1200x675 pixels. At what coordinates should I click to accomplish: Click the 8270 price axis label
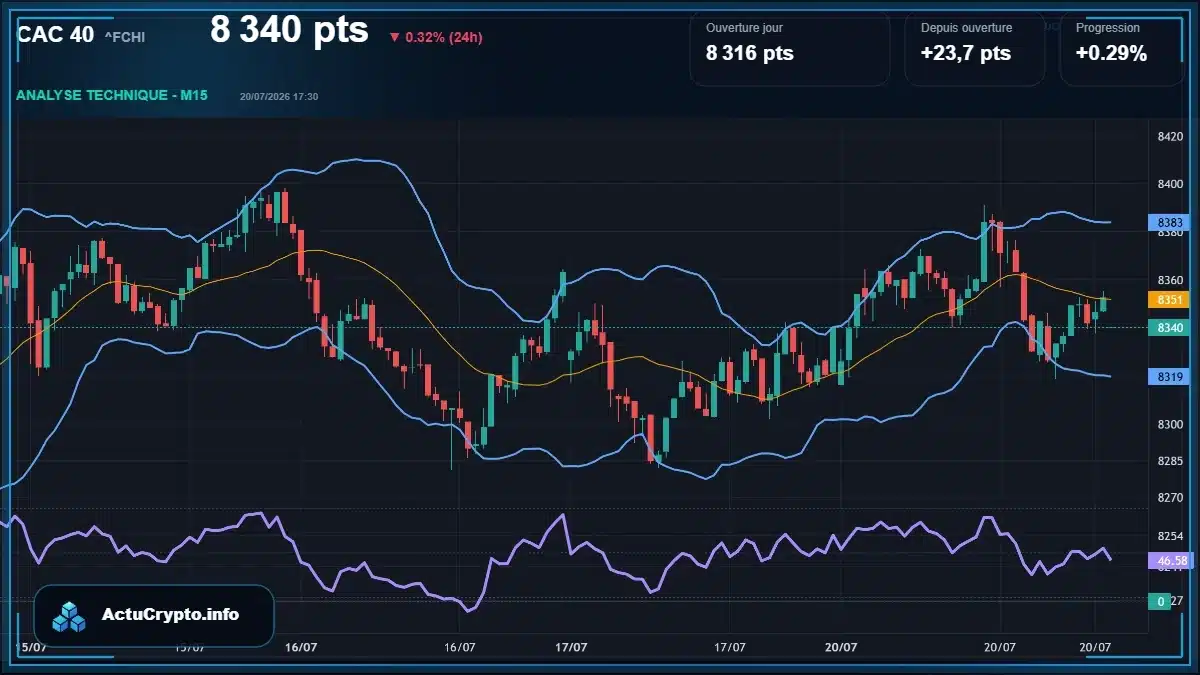1170,497
